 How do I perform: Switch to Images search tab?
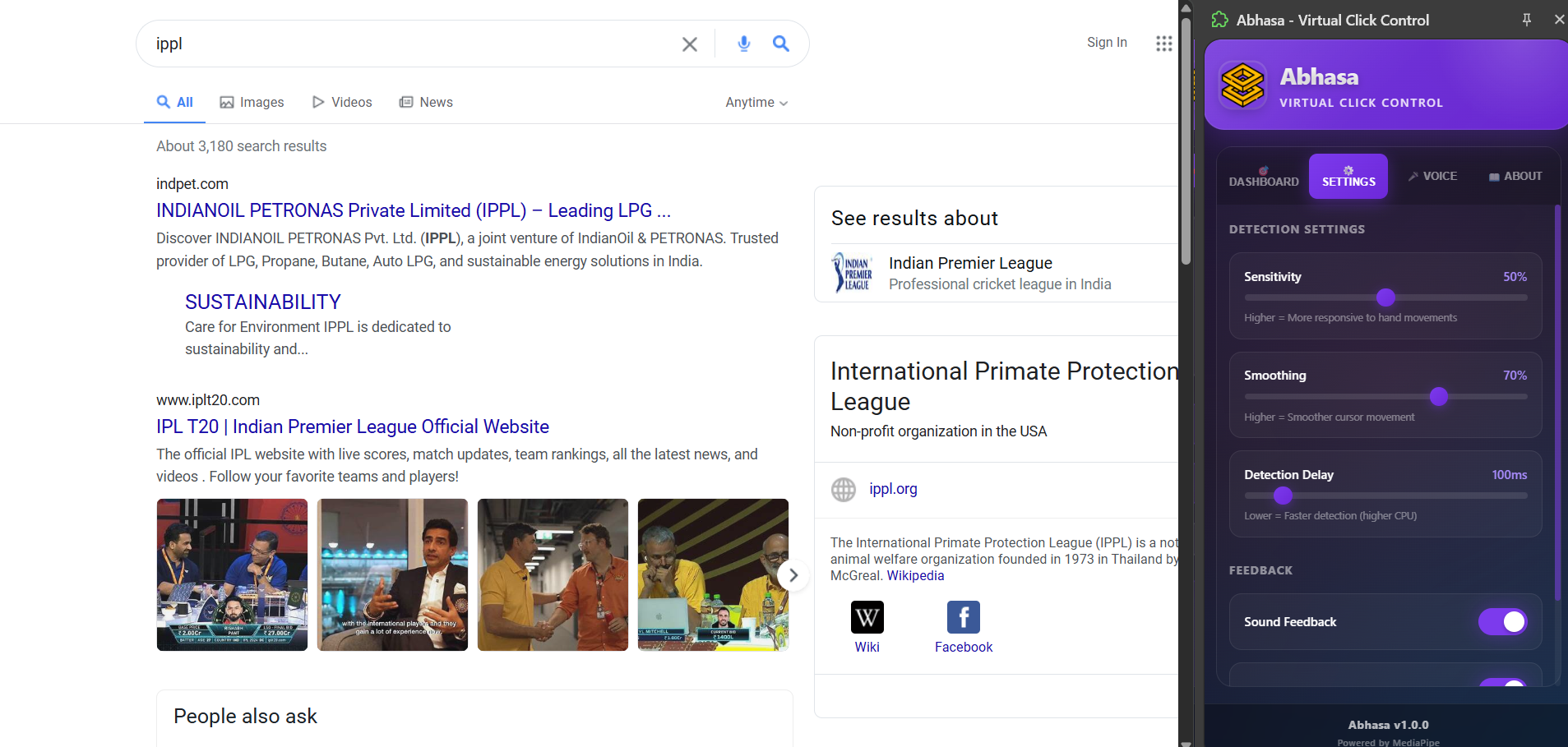point(252,103)
